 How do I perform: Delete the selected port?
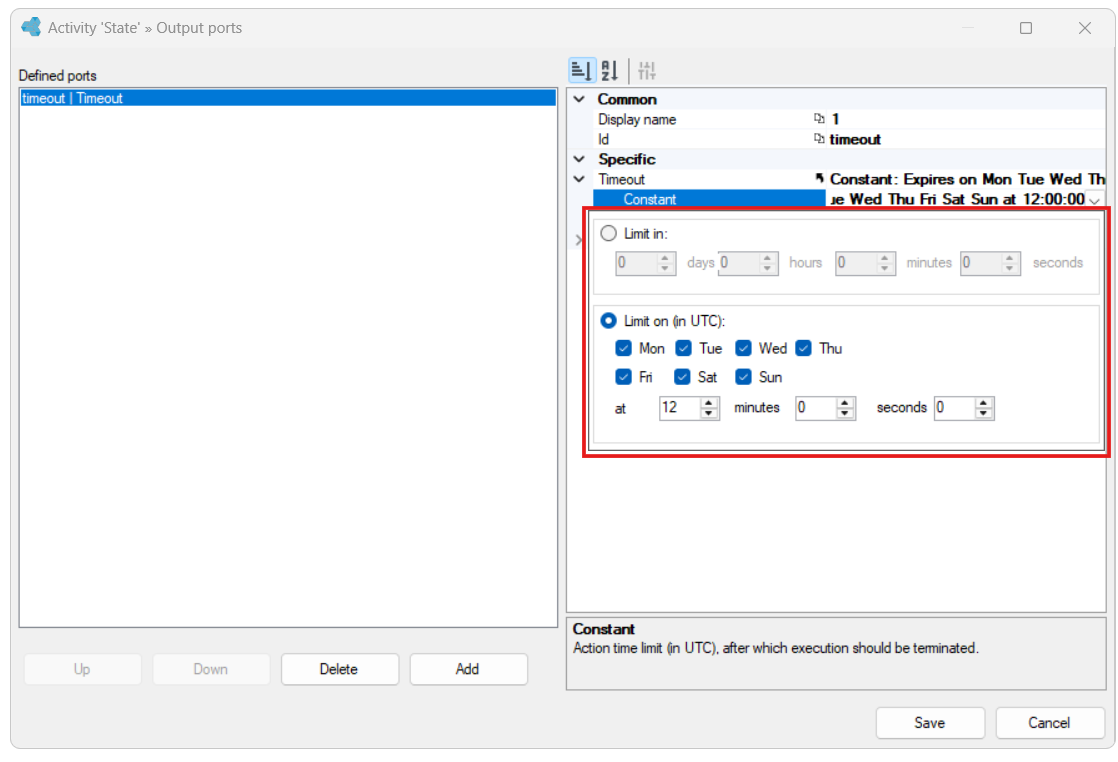tap(339, 669)
